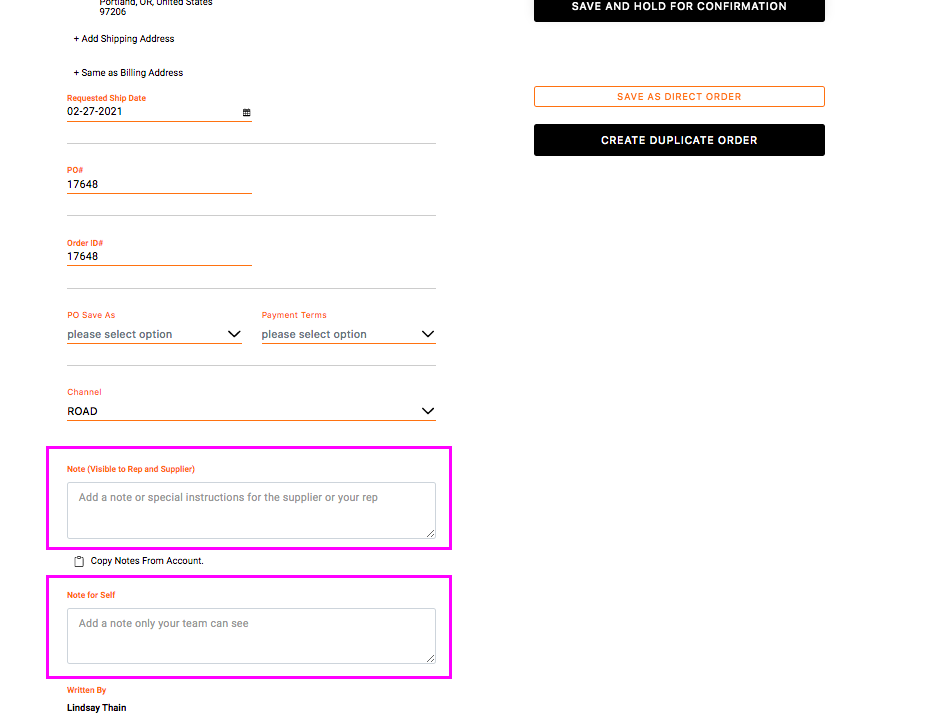Click the clipboard icon beside Copy Notes
This screenshot has height=728, width=925.
tap(79, 561)
